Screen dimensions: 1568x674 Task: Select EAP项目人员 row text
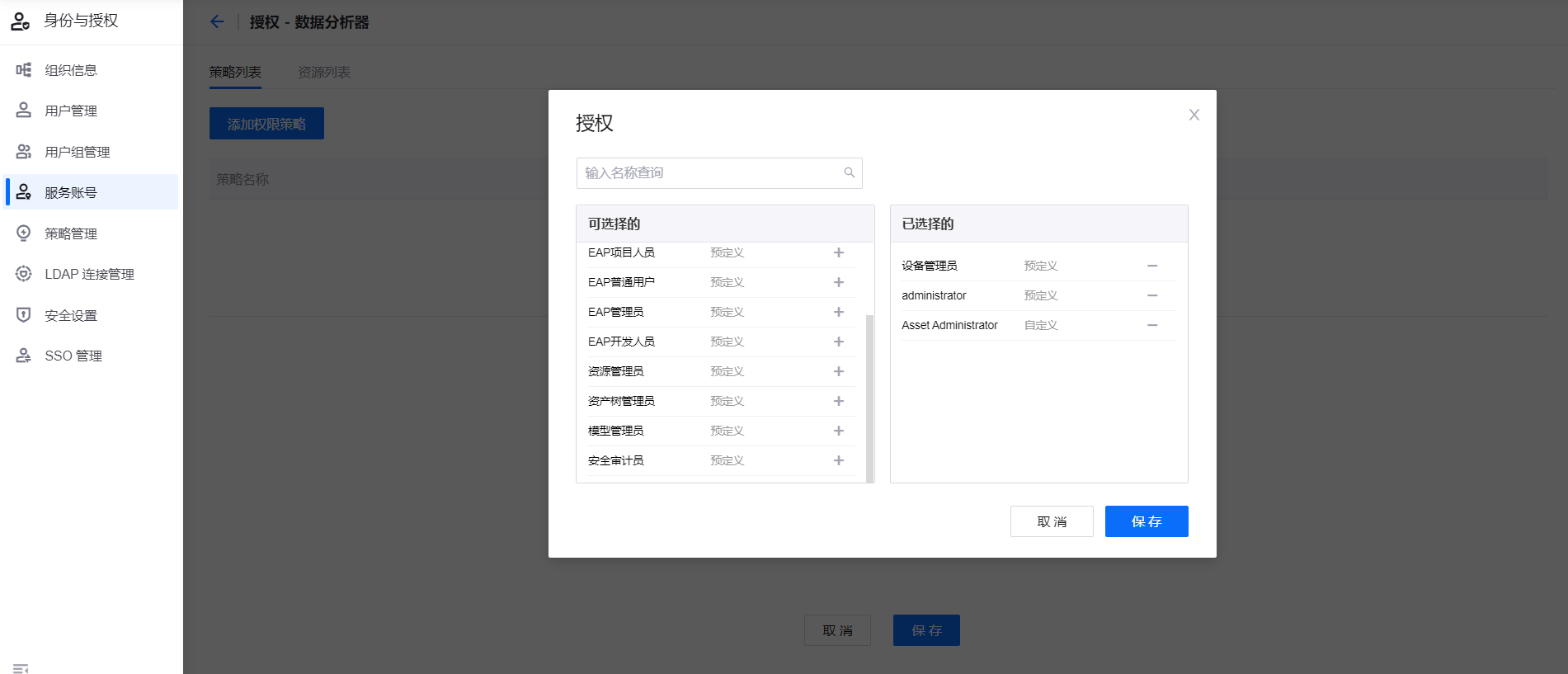click(621, 252)
